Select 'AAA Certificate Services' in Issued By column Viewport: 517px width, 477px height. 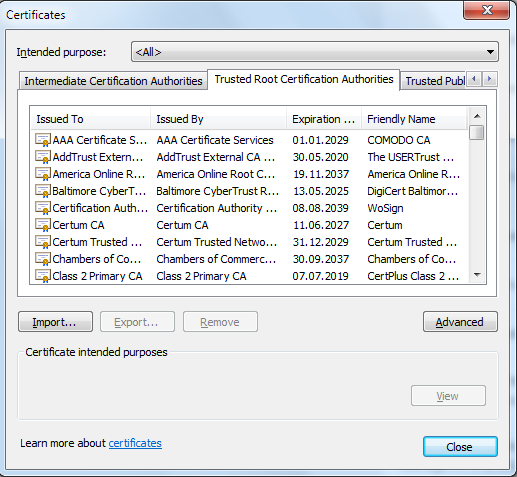(x=215, y=140)
